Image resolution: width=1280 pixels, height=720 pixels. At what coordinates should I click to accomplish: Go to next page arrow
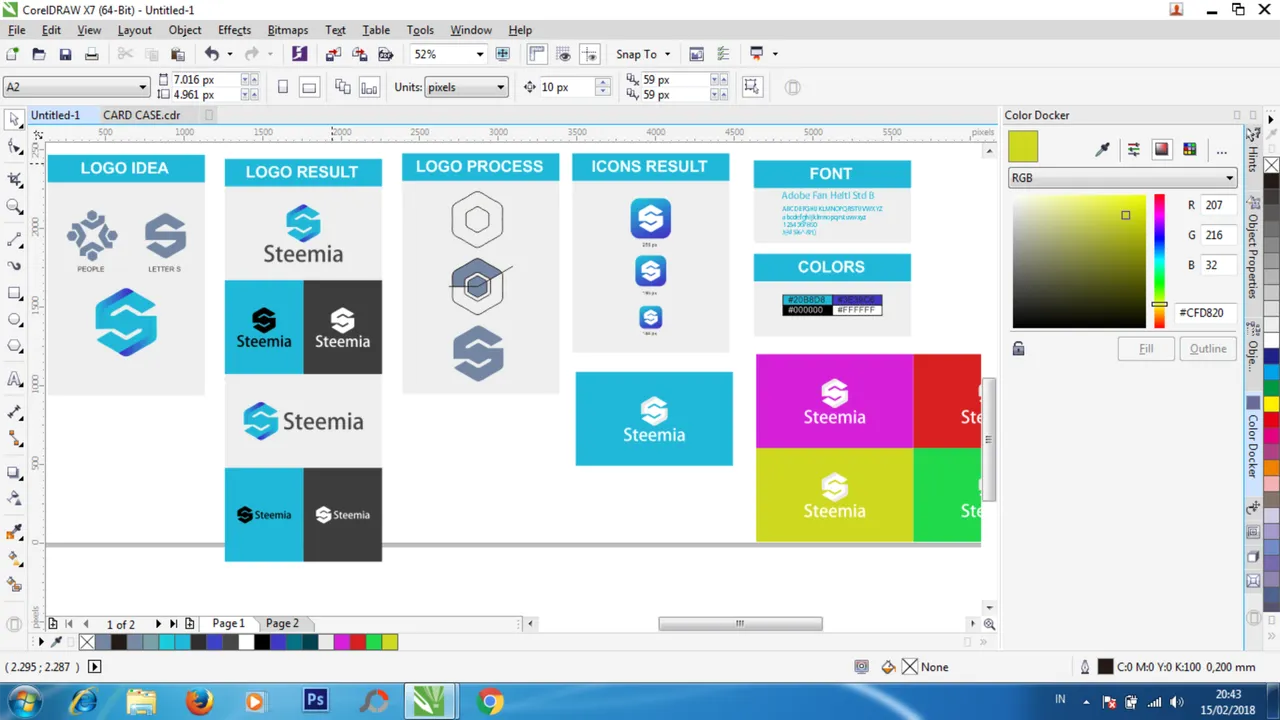tap(157, 624)
